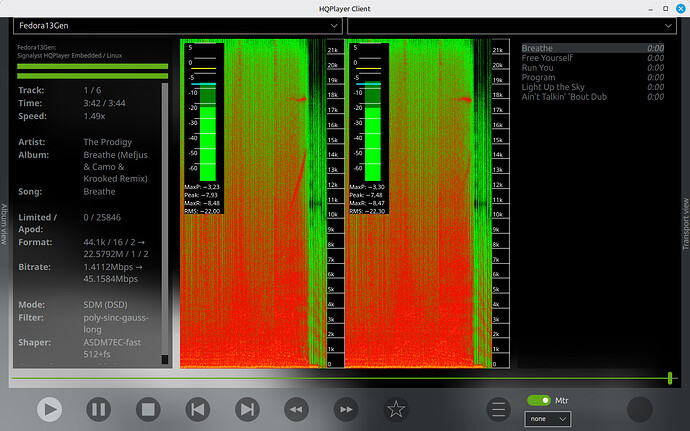Click the second green bar below volume
Image resolution: width=690 pixels, height=431 pixels.
pyautogui.click(x=92, y=76)
